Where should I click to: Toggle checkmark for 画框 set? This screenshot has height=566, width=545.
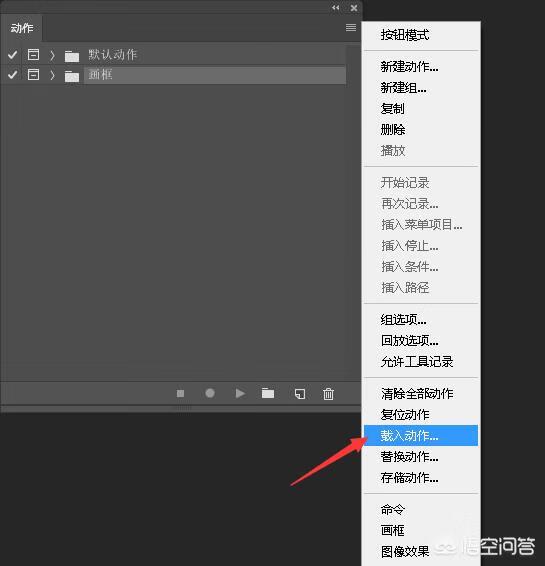(x=13, y=75)
